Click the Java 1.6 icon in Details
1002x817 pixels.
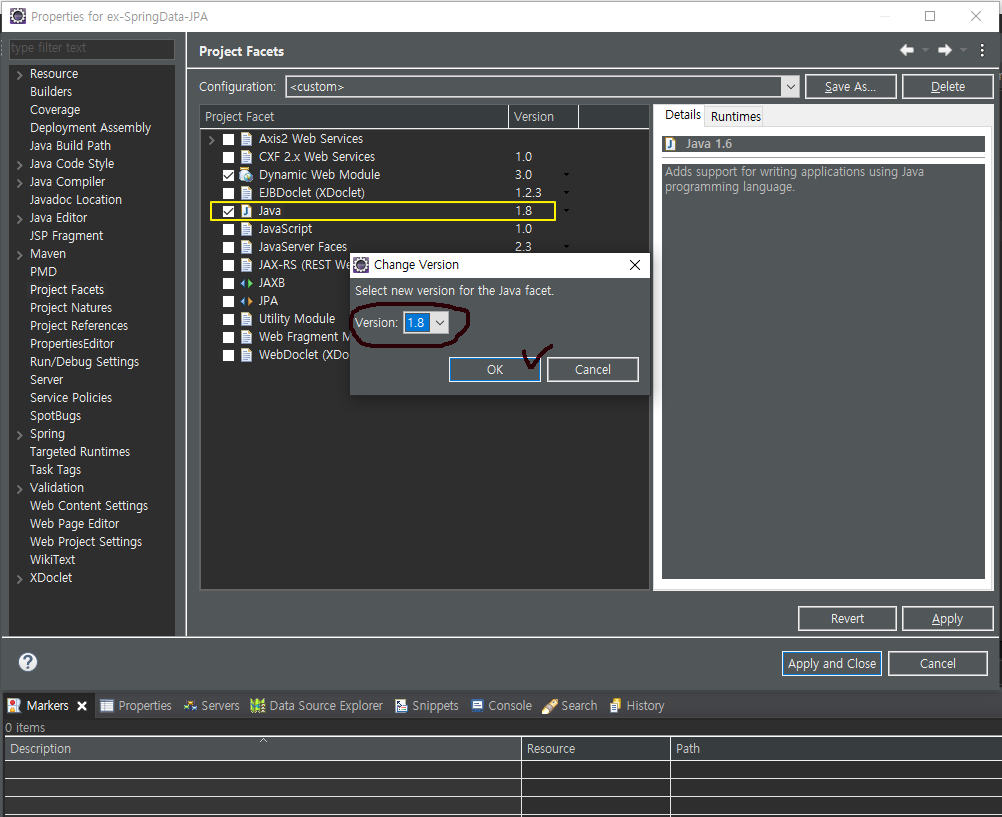point(670,144)
